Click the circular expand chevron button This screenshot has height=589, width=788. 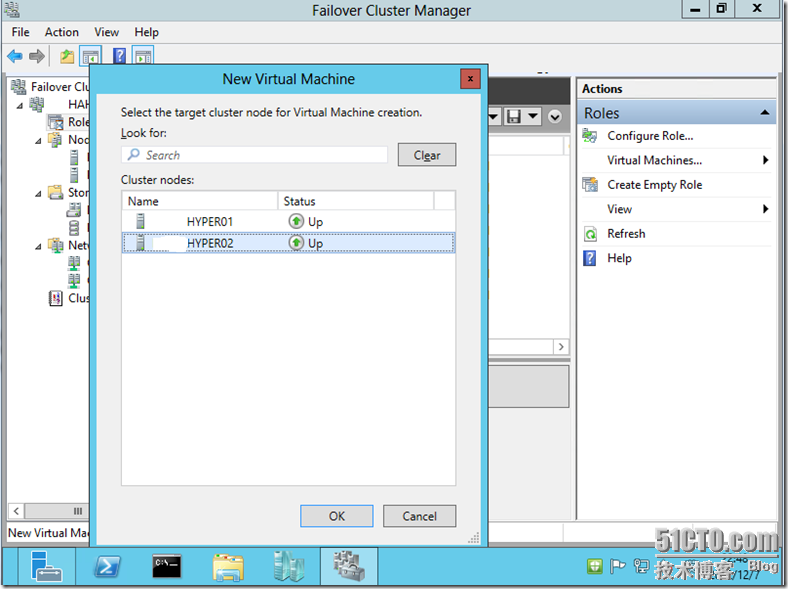coord(554,117)
